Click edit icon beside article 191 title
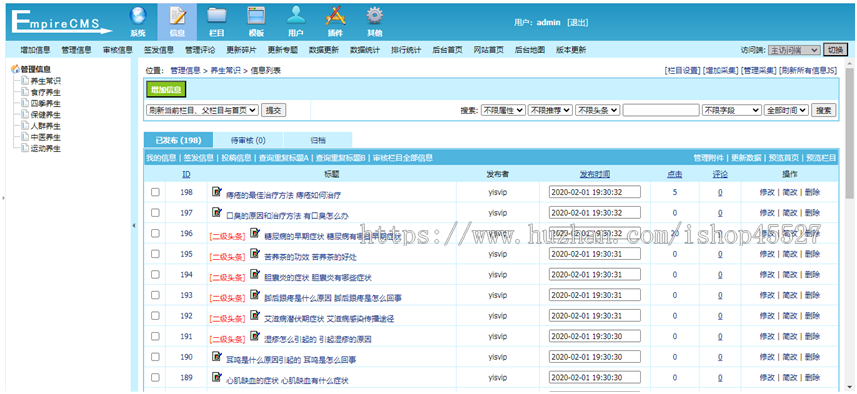This screenshot has height=394, width=857. (x=255, y=336)
